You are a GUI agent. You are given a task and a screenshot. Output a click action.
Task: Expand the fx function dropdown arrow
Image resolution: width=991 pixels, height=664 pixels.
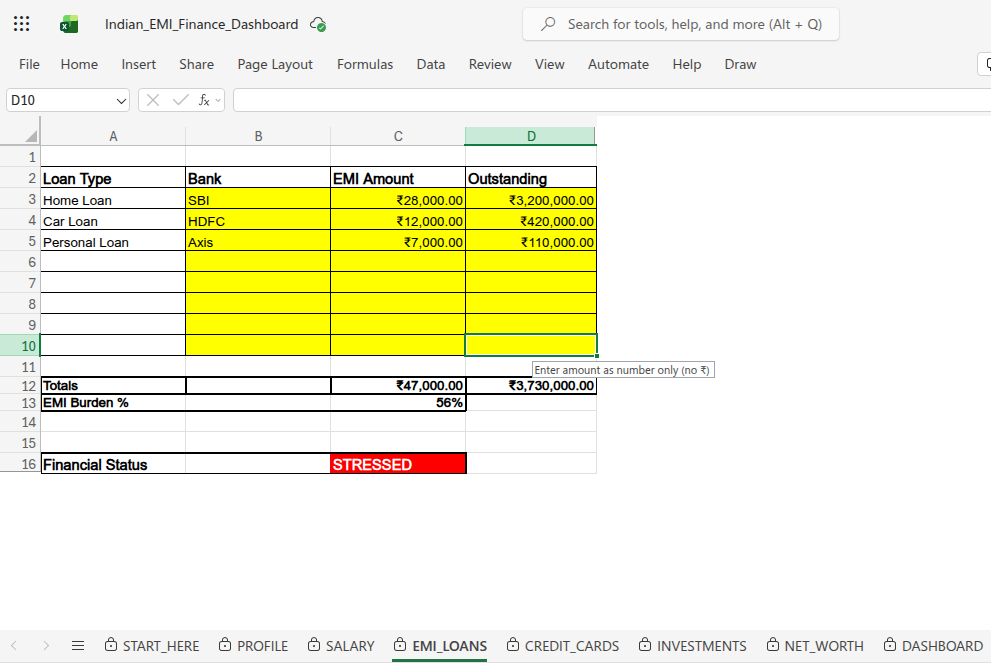(x=218, y=100)
